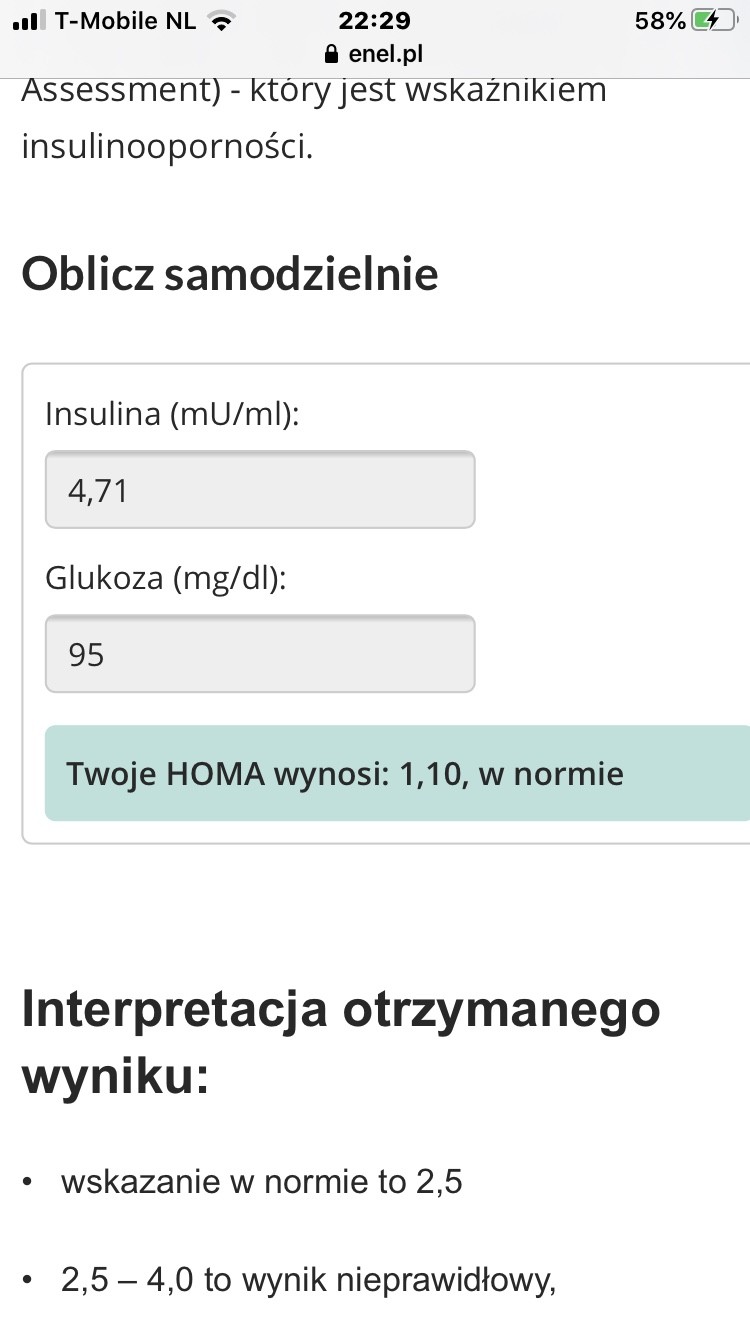Tap the Interpretacja otrzymanego wyniku heading
The image size is (750, 1334).
(x=341, y=1042)
